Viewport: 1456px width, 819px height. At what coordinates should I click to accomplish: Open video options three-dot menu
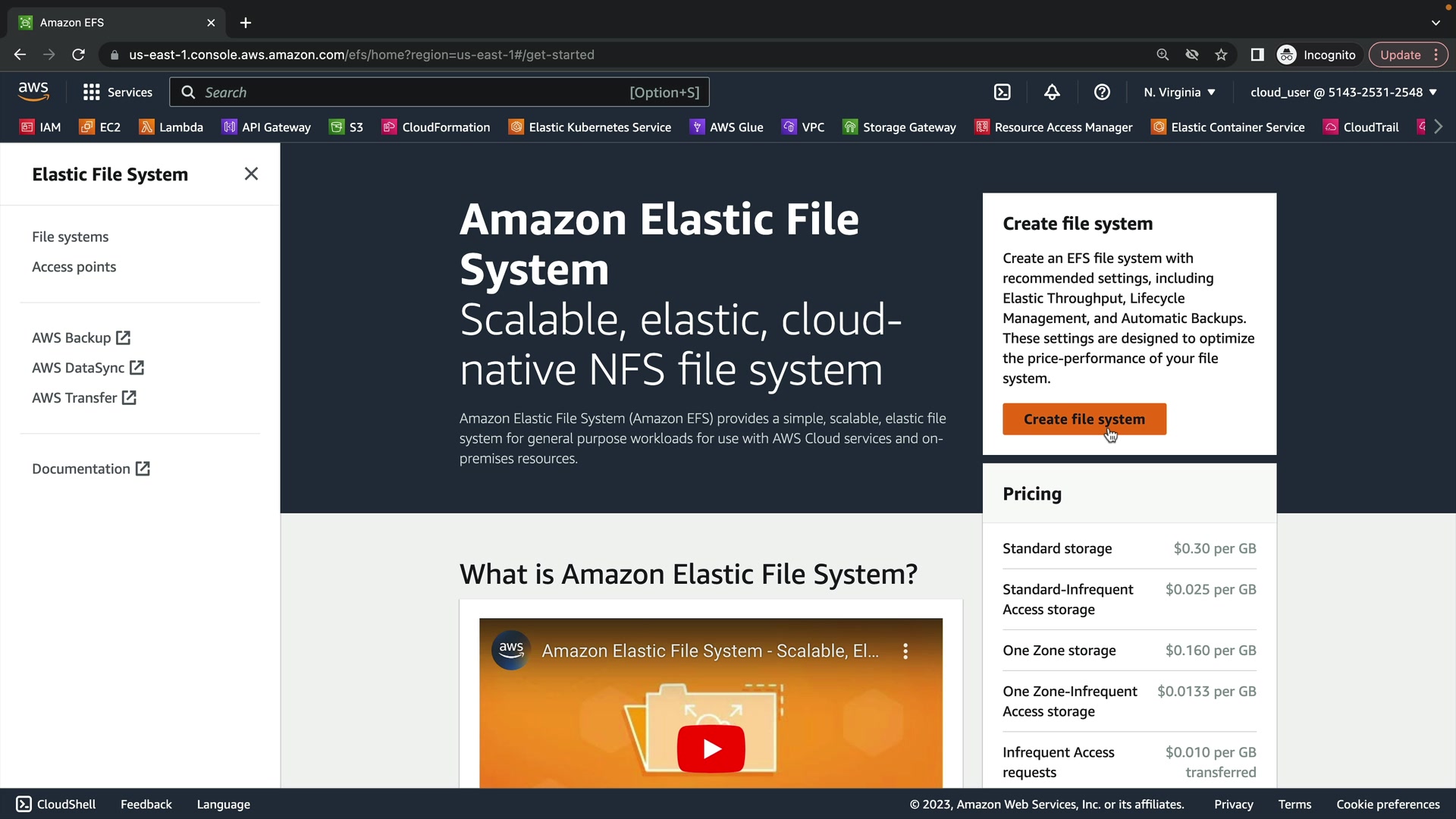[905, 651]
